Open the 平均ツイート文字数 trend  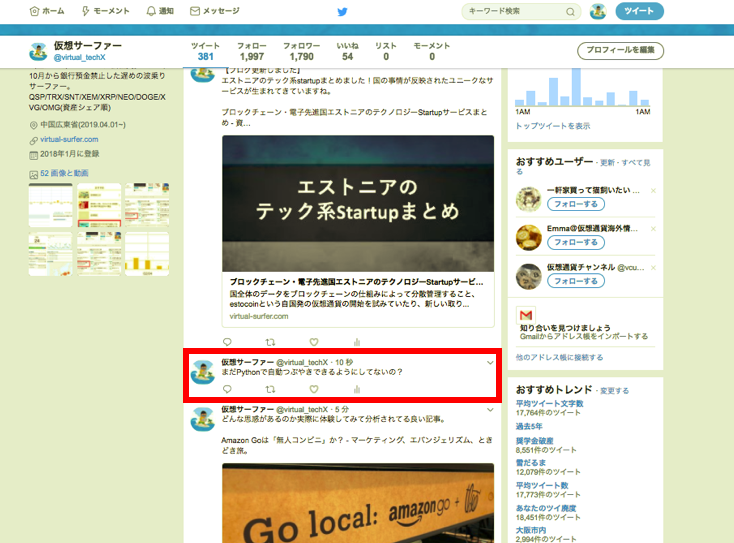[550, 404]
